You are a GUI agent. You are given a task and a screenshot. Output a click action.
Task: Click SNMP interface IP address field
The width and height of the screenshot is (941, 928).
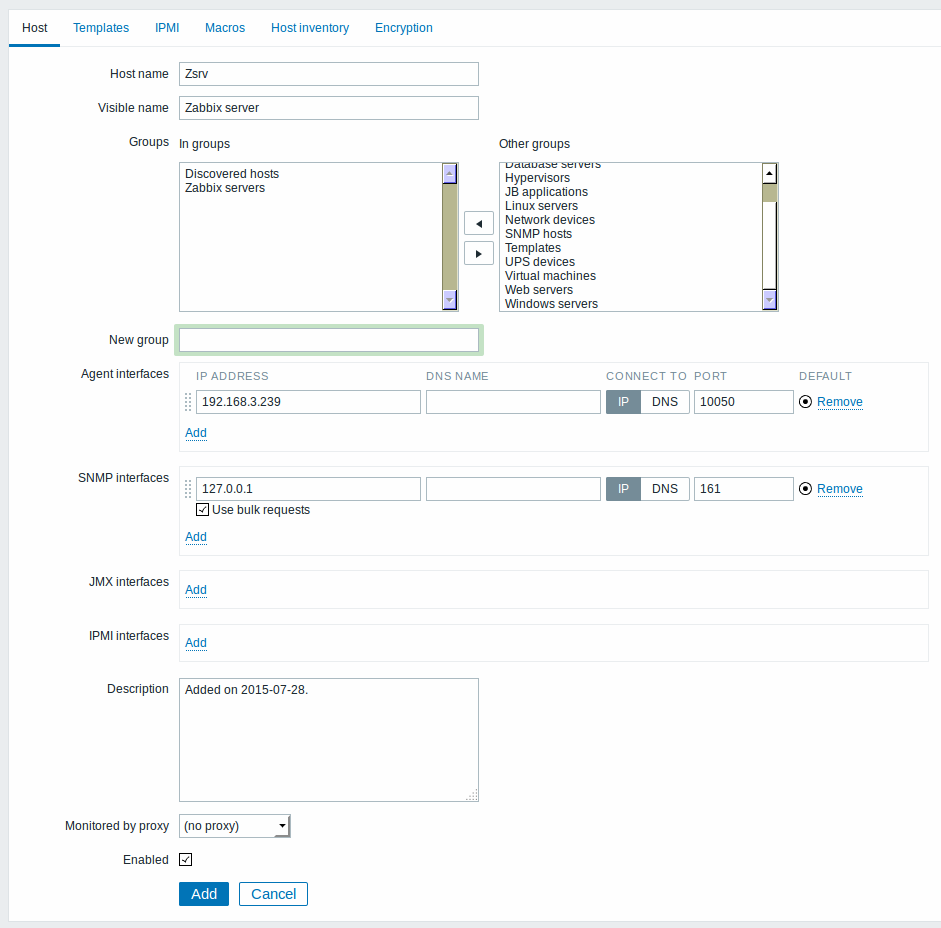[308, 489]
